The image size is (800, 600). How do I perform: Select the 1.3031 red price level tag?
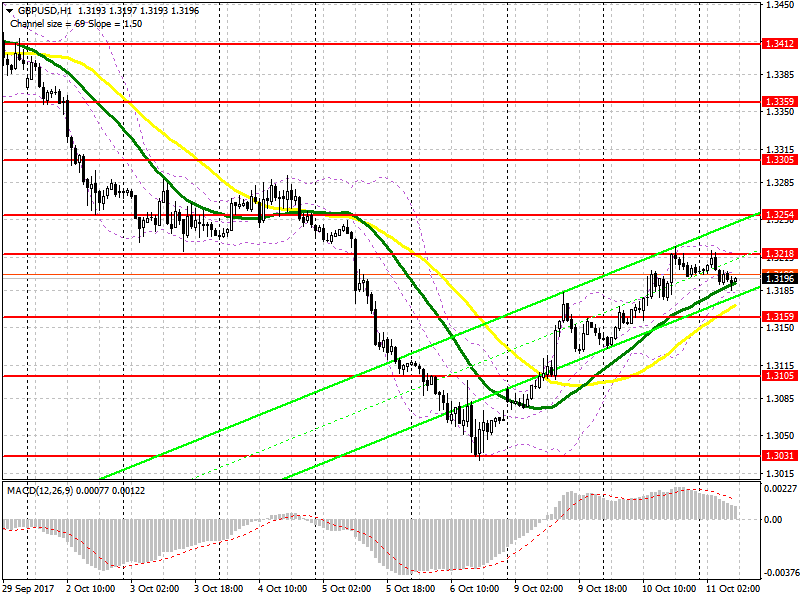click(x=779, y=456)
